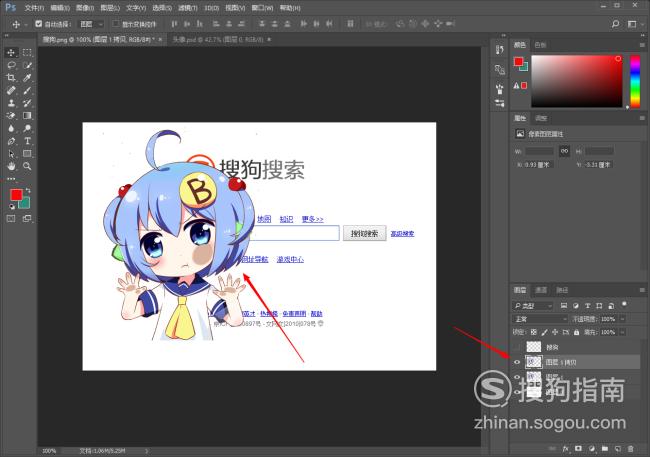Screen dimensions: 650x457
Task: Pick color in the red color field
Action: pos(577,81)
